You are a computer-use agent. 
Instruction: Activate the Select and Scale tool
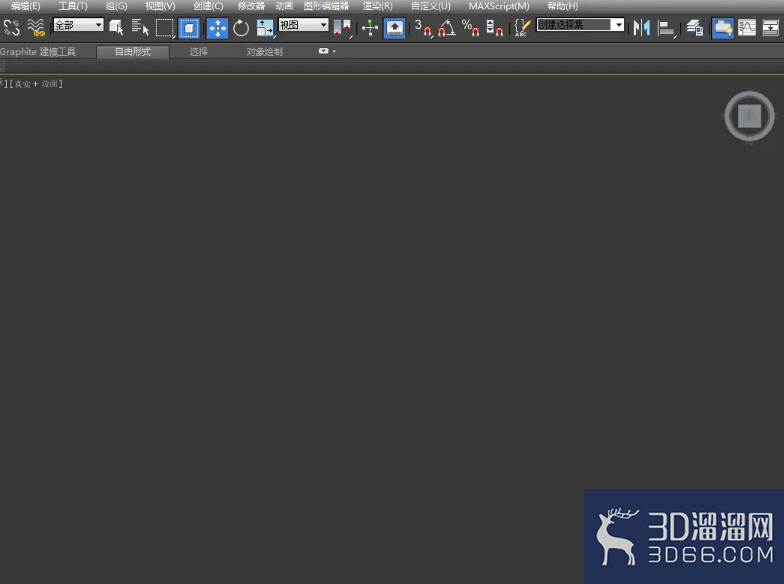tap(265, 28)
